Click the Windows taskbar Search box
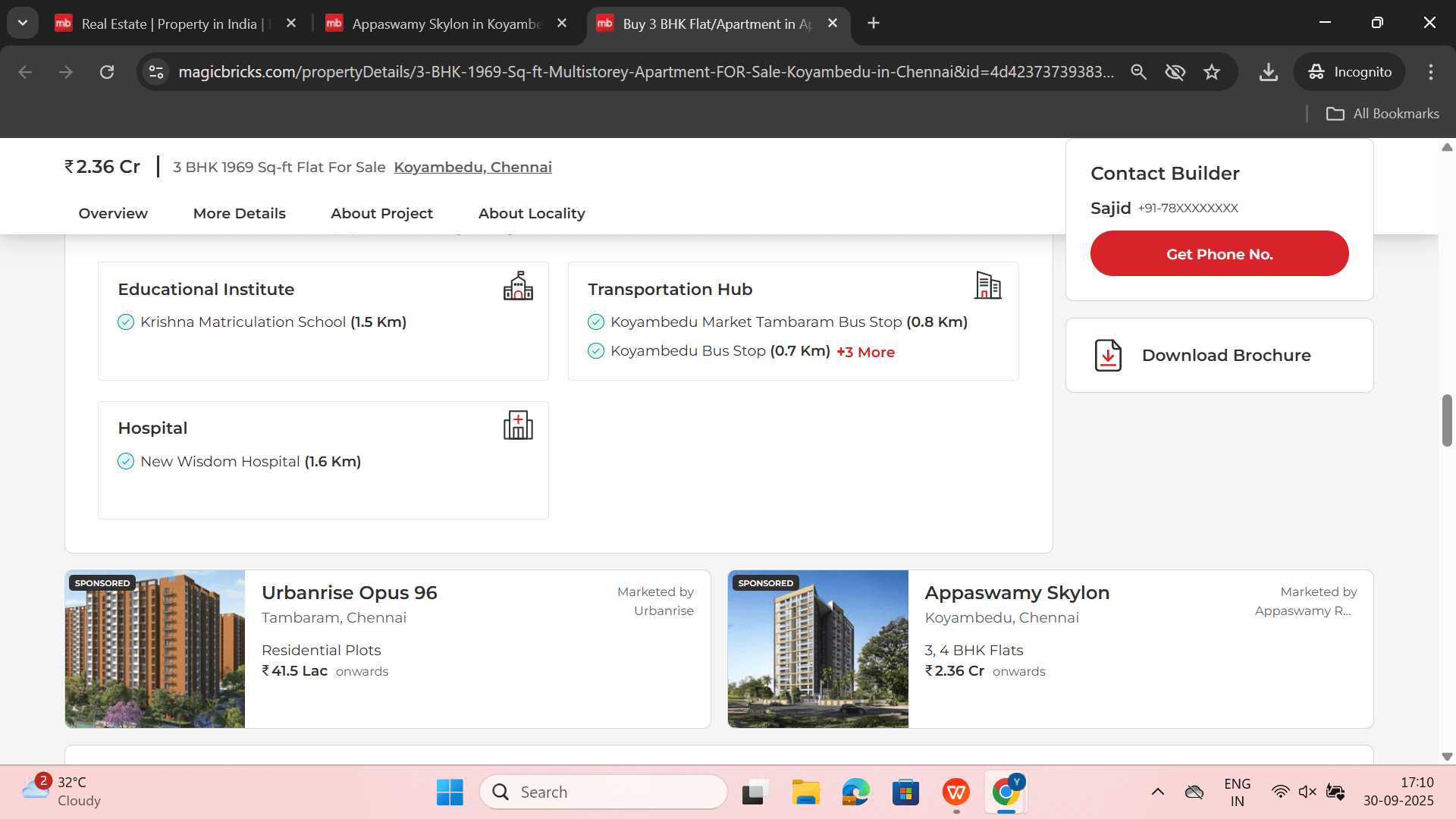 (x=604, y=792)
